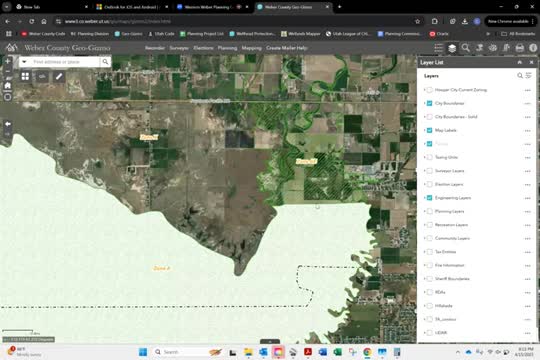
Task: Open options menu for Planning Layers
Action: click(x=527, y=212)
